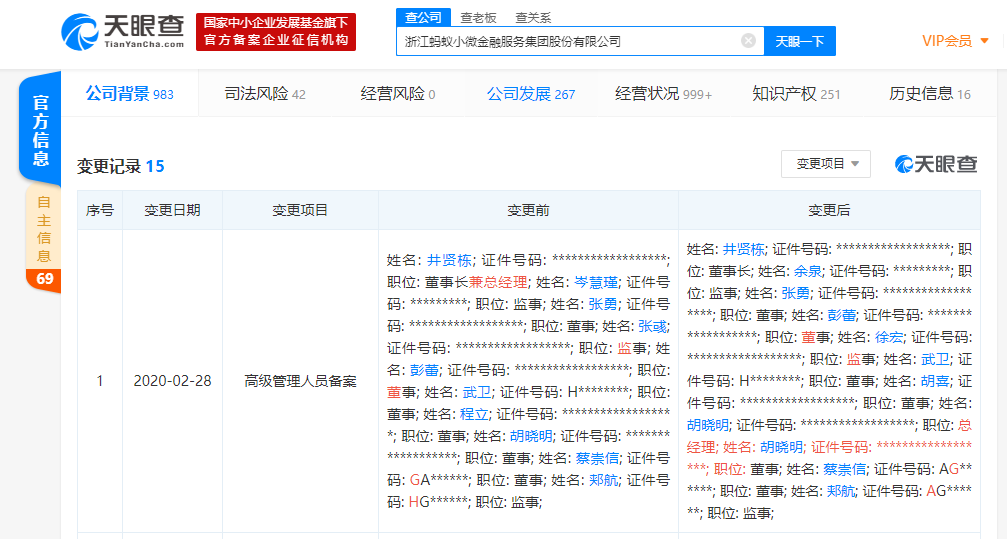Switch to the 查老板 search tab
Viewport: 1007px width, 539px height.
[x=478, y=17]
